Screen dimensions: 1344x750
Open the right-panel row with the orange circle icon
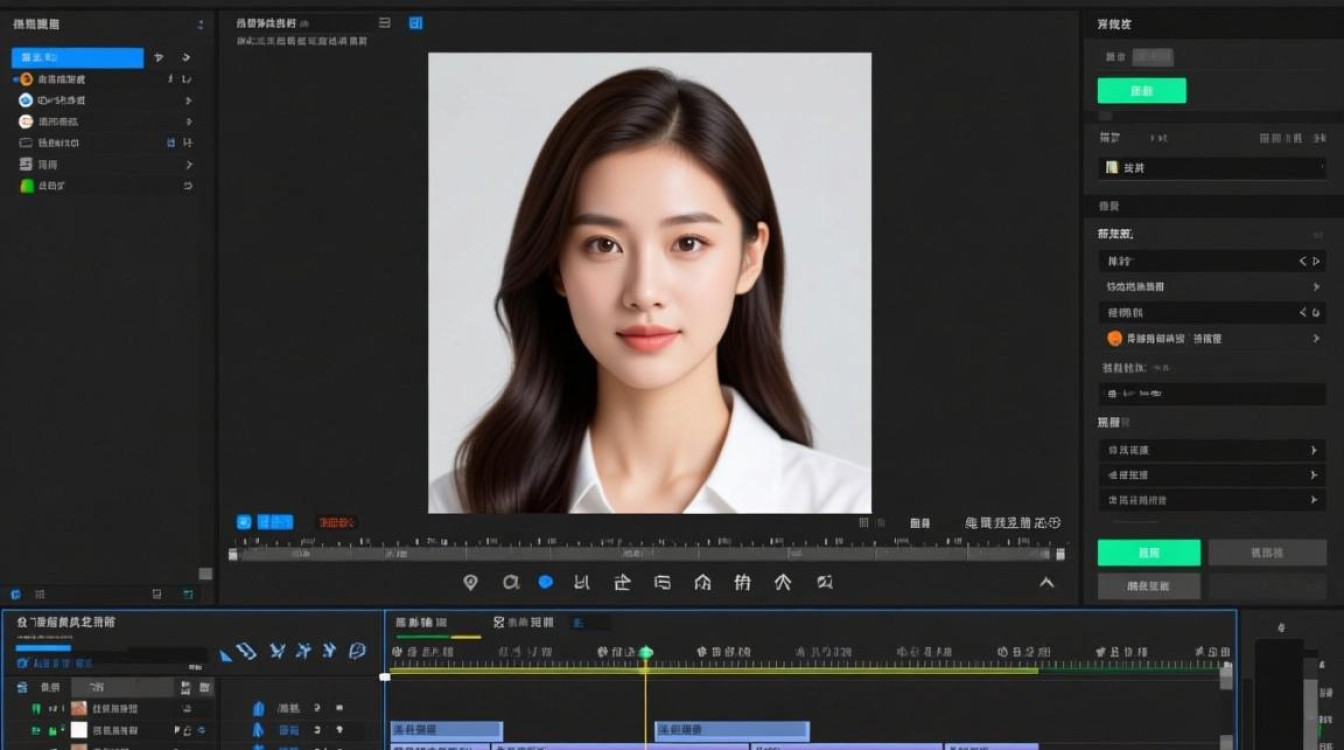tap(1212, 339)
